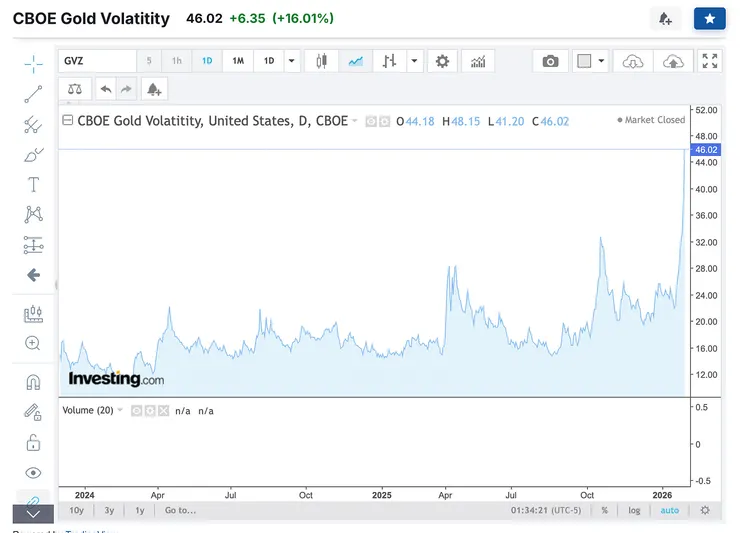Add price alert bell at page top
The width and height of the screenshot is (740, 533).
[665, 18]
